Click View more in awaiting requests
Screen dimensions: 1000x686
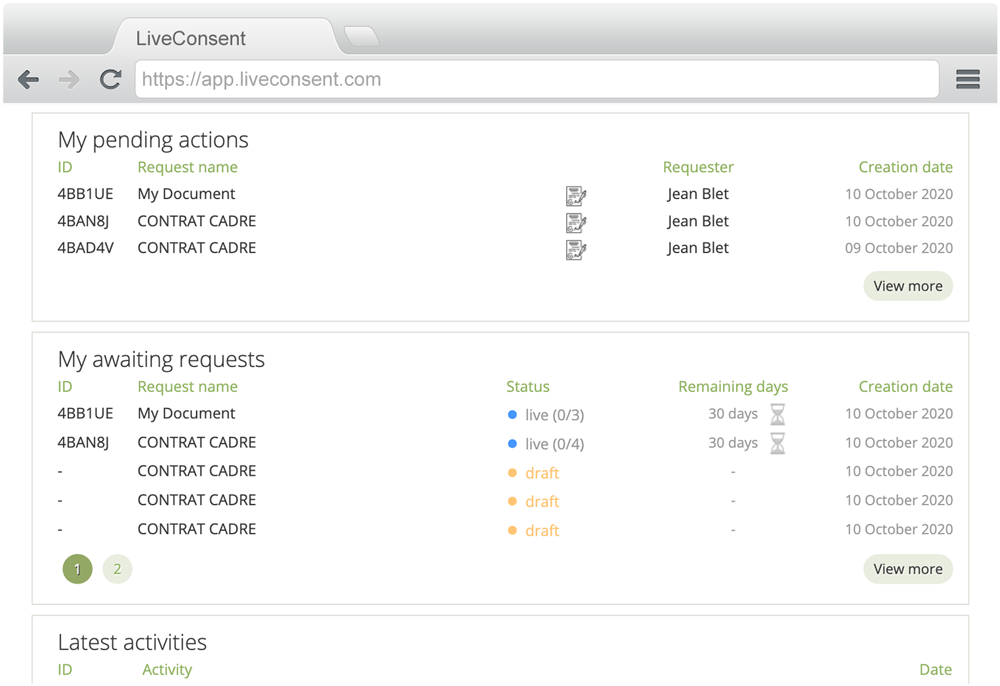(907, 569)
